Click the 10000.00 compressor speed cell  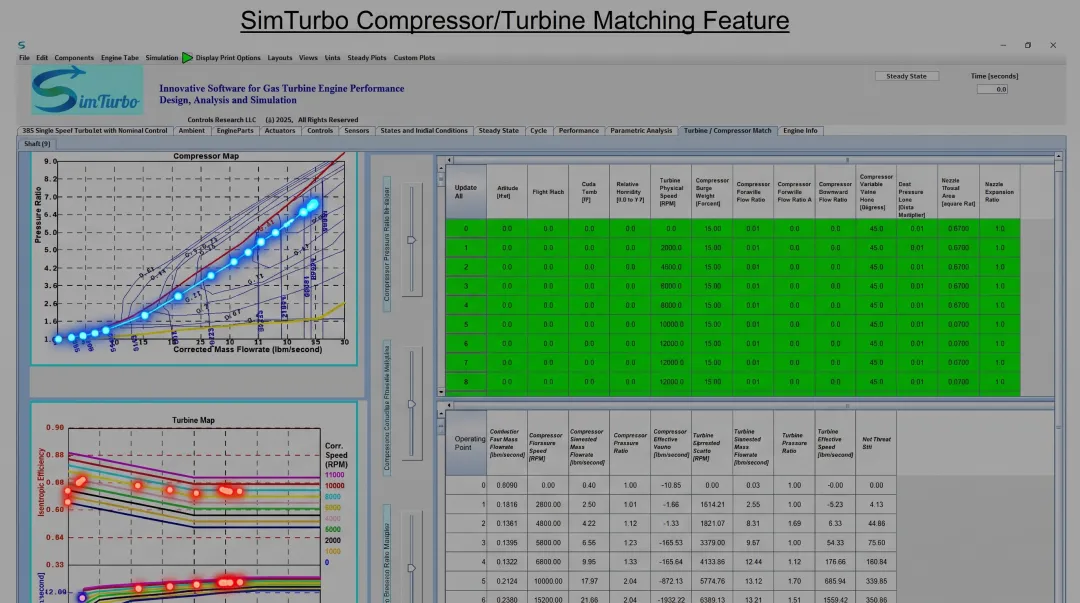pyautogui.click(x=548, y=581)
